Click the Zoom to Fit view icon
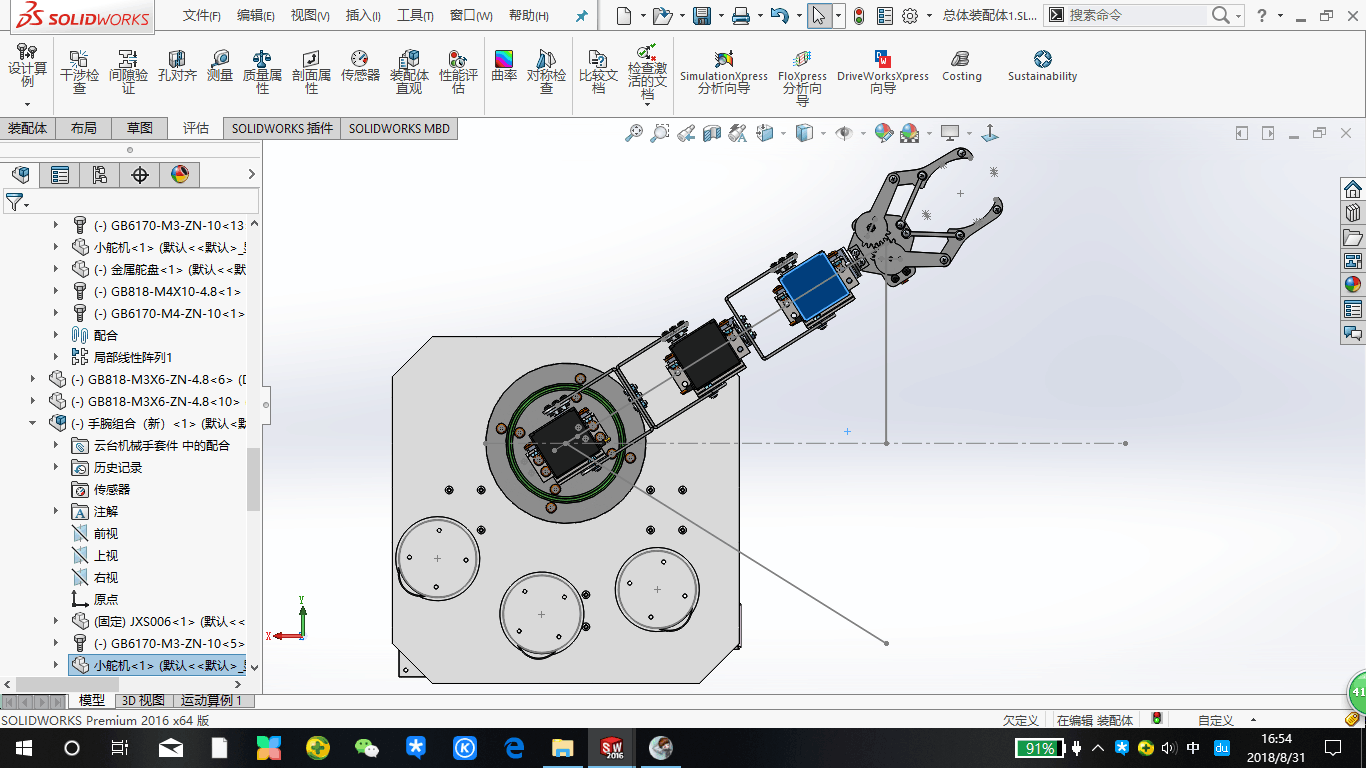Screen dimensions: 1366x768 click(x=634, y=133)
